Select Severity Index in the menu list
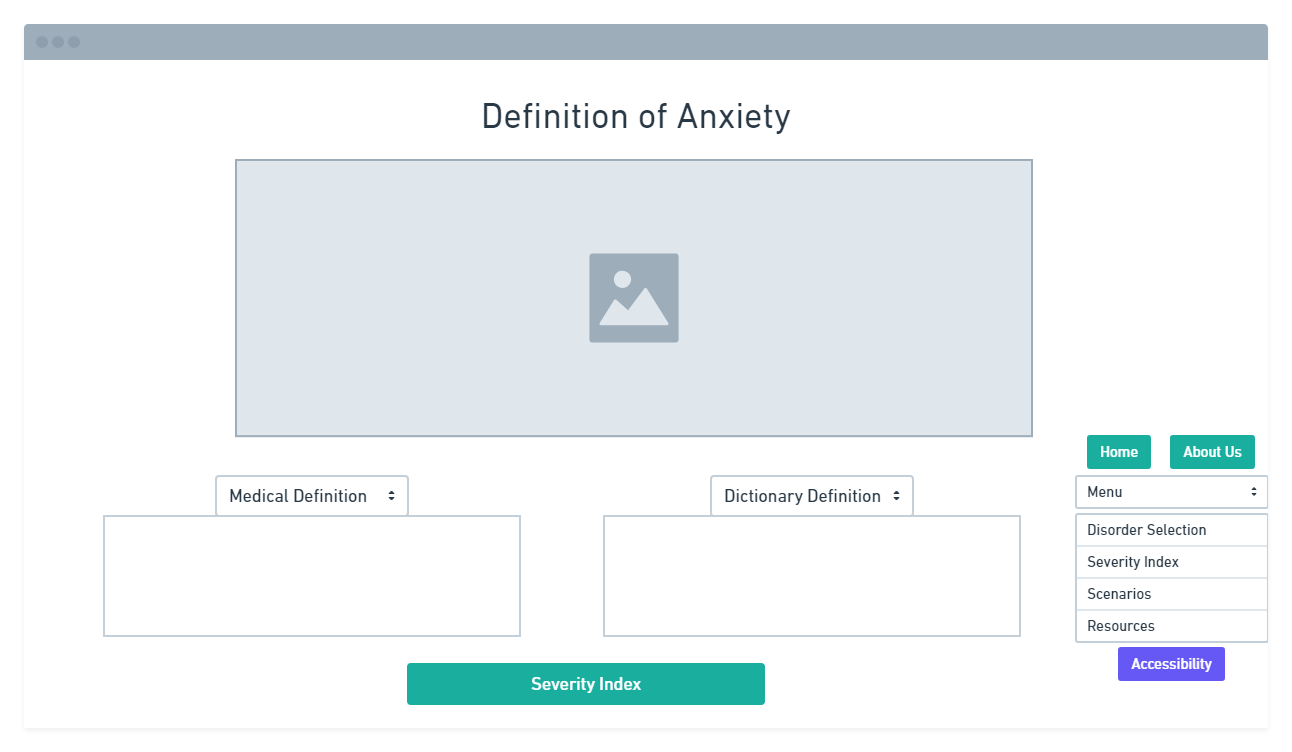1292x752 pixels. tap(1172, 562)
